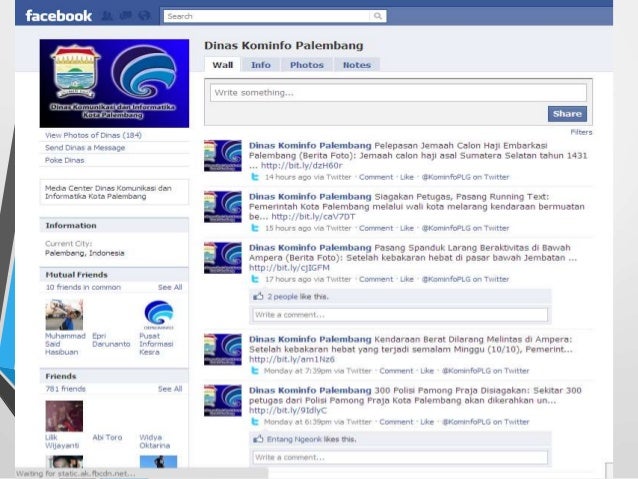638x479 pixels.
Task: Click Twitter icon on 17 hours ago post
Action: coord(255,279)
